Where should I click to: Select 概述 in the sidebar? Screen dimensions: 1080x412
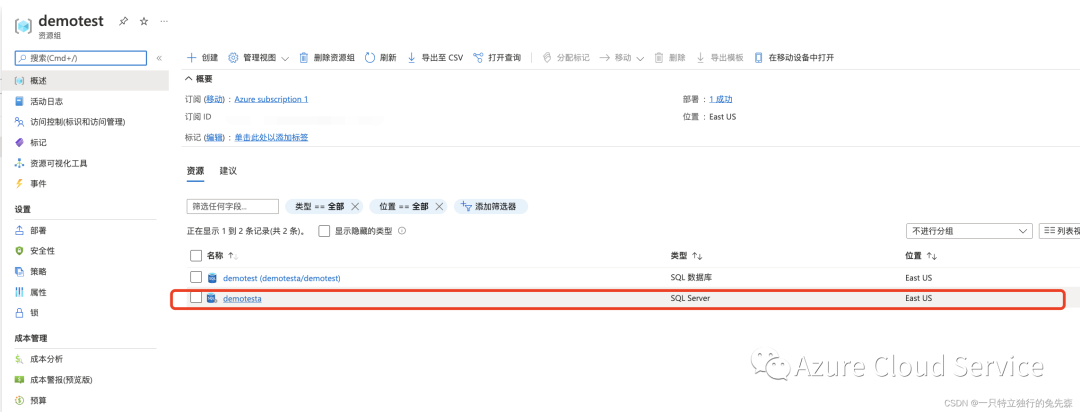(84, 81)
